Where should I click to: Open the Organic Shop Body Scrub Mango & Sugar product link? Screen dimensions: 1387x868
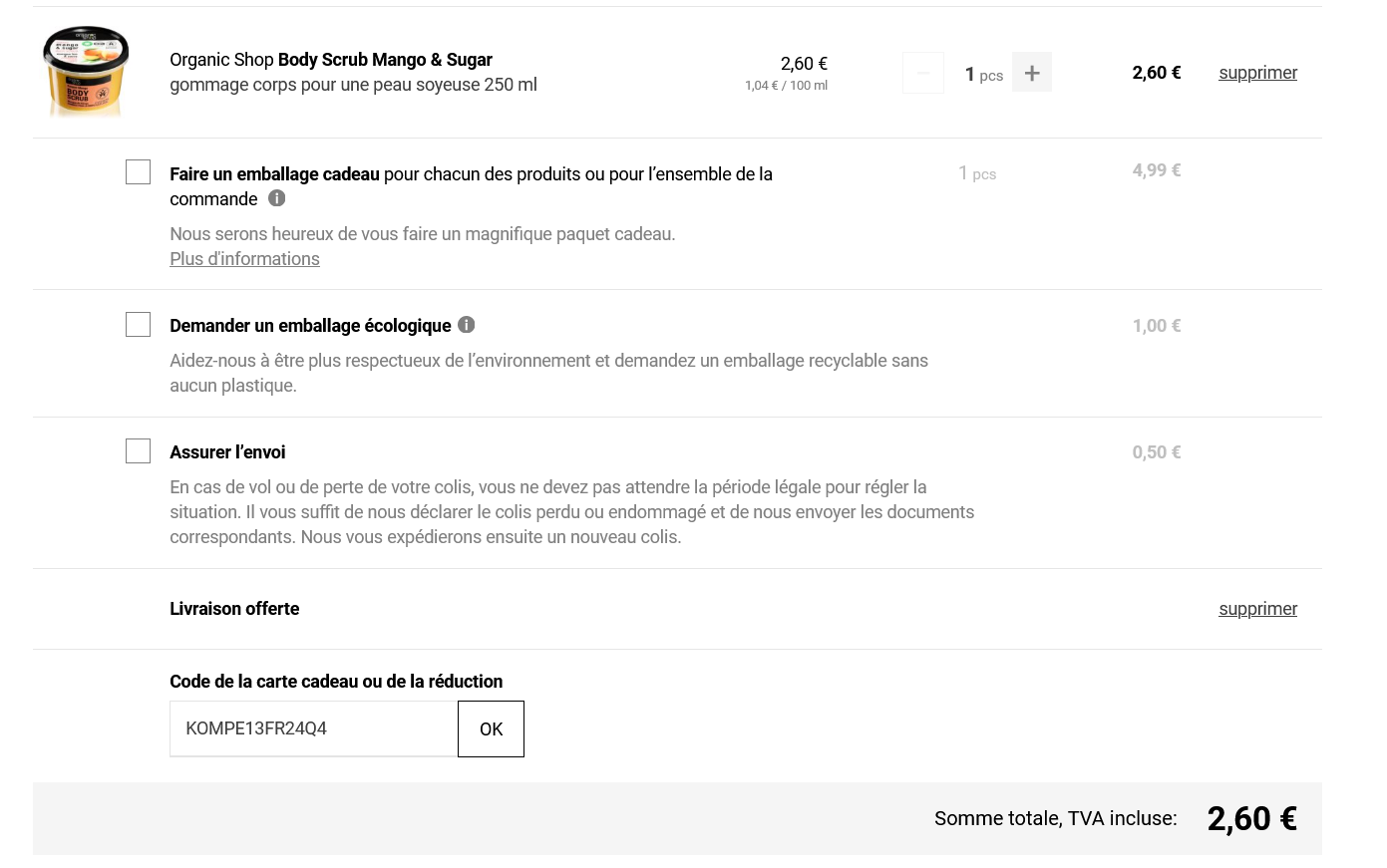(x=330, y=60)
